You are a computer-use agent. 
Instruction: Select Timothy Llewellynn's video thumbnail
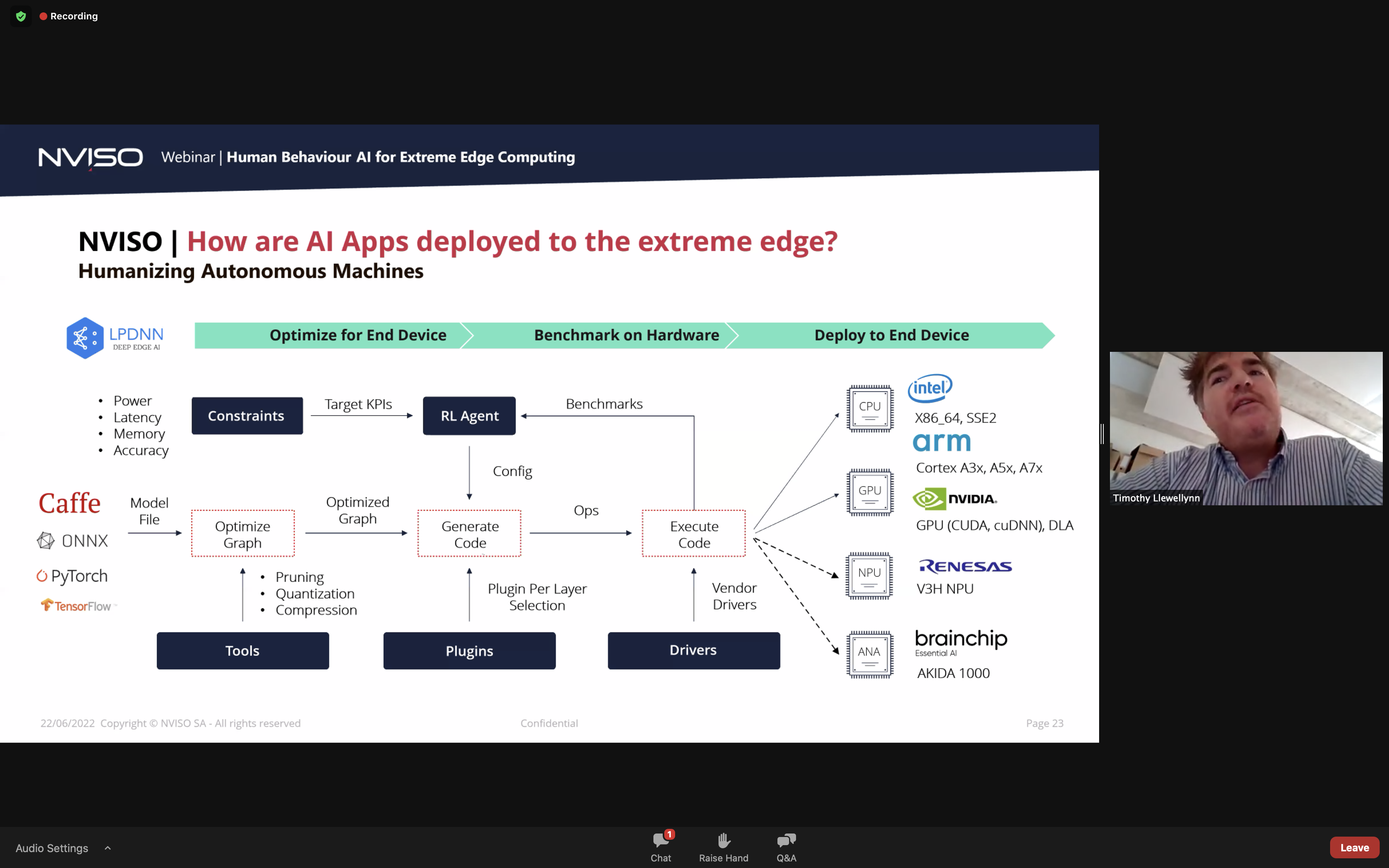point(1246,428)
